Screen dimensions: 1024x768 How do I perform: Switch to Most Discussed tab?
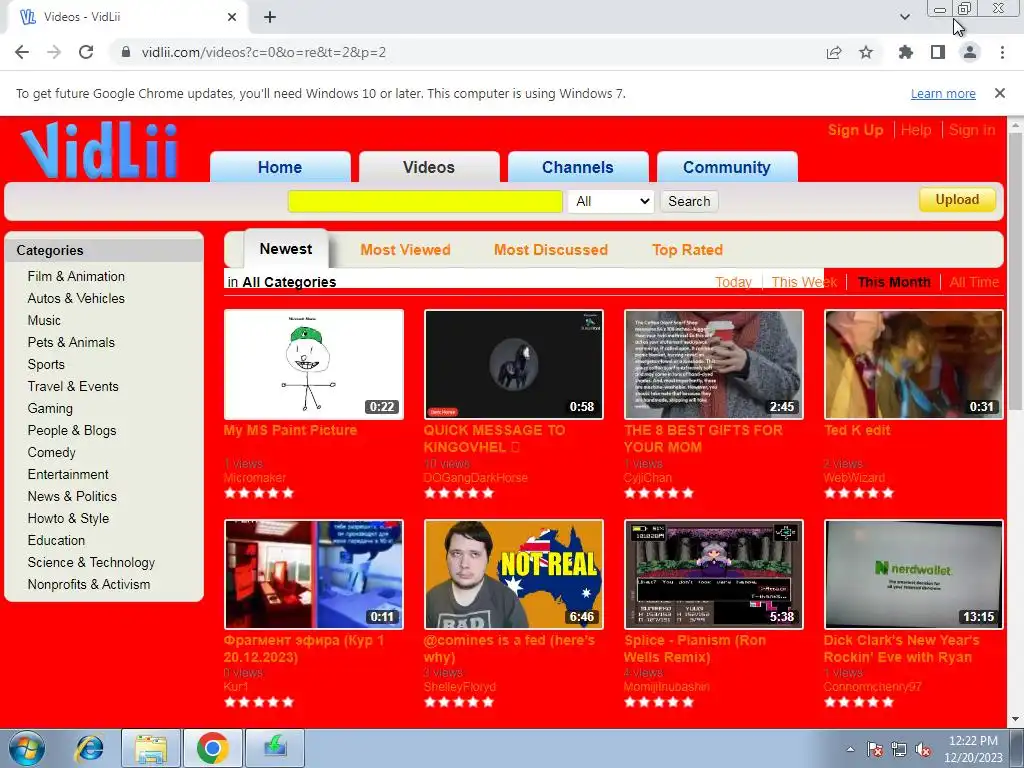[551, 249]
